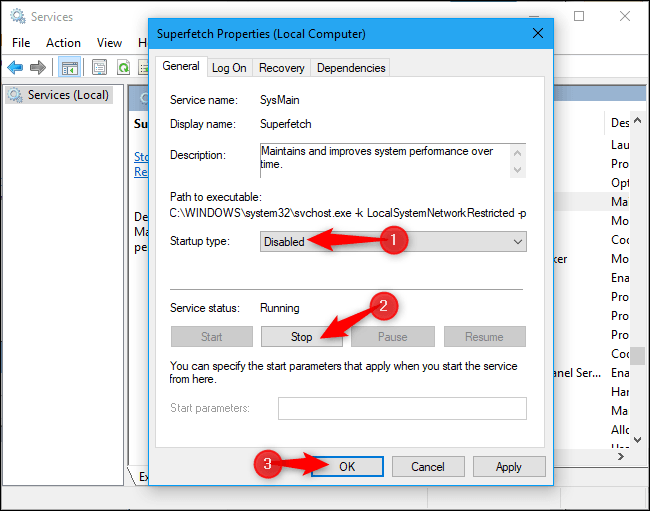The image size is (650, 511).
Task: Click Cancel to discard changes
Action: tap(427, 466)
